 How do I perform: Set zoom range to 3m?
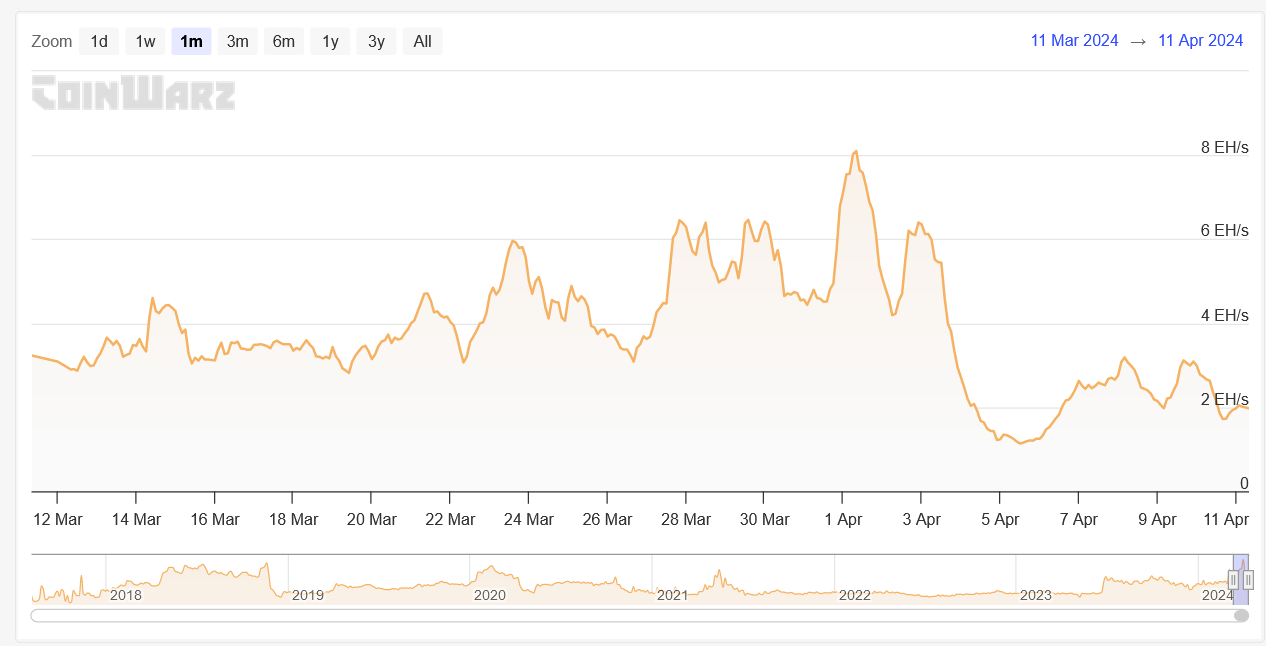coord(237,41)
